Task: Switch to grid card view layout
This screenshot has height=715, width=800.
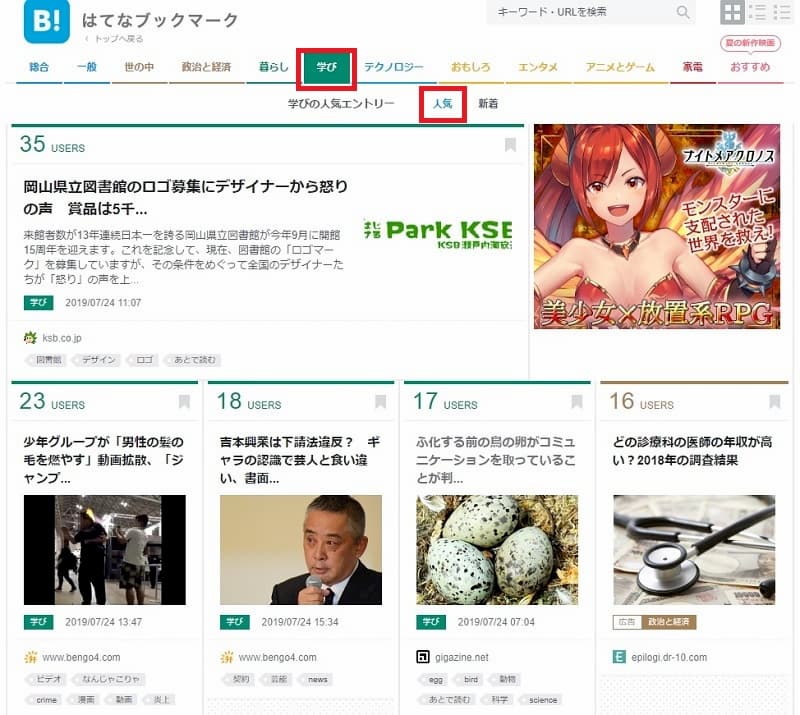Action: (732, 12)
